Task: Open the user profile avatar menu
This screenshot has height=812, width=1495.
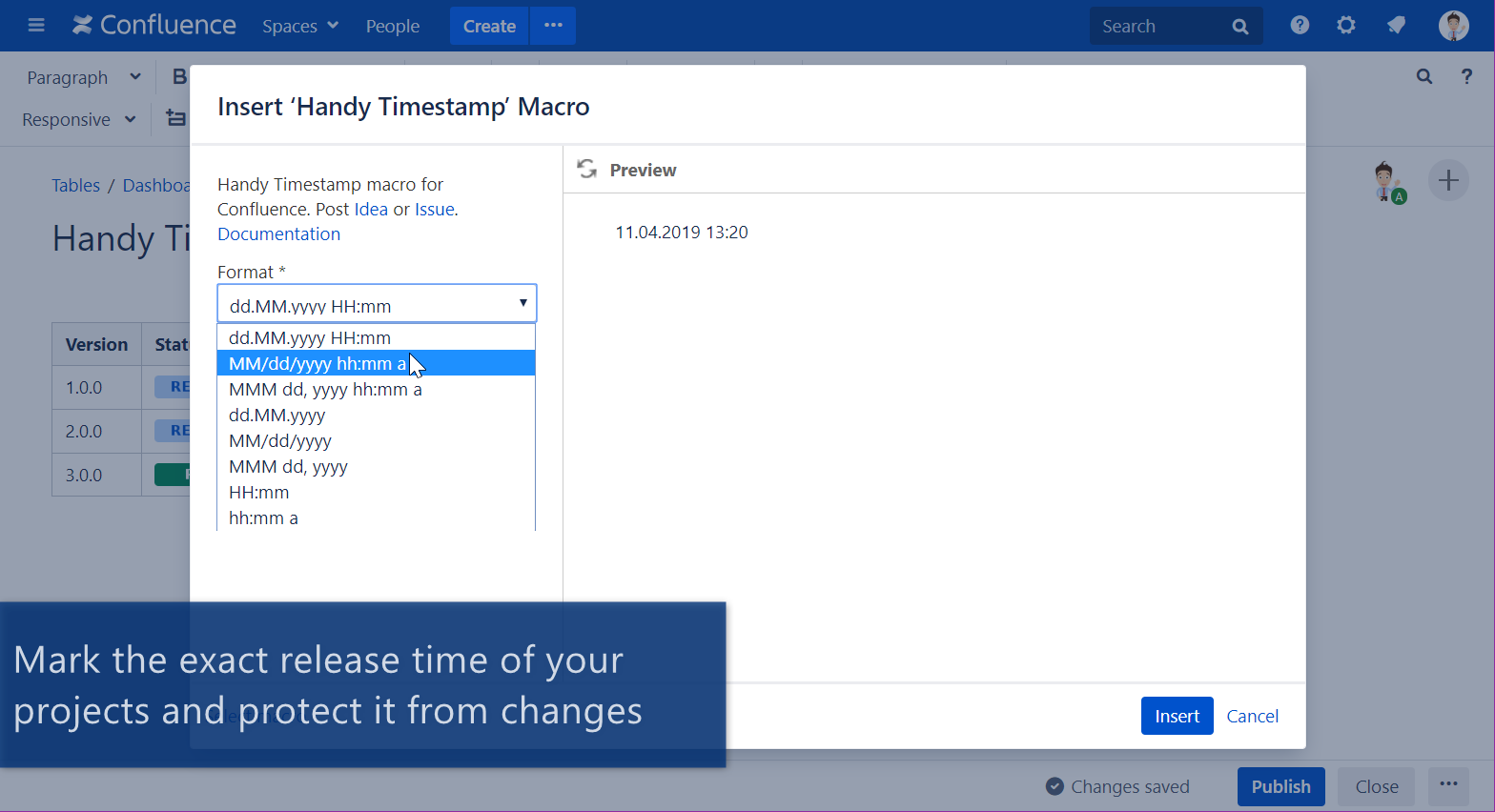Action: pyautogui.click(x=1454, y=26)
